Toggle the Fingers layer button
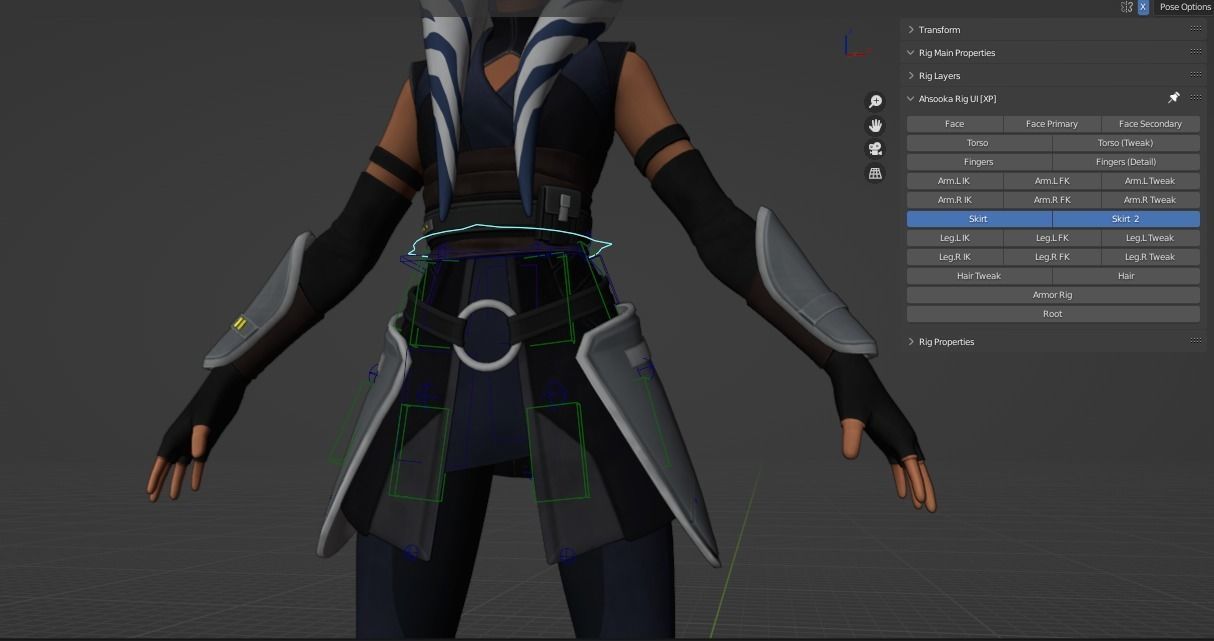 point(979,162)
